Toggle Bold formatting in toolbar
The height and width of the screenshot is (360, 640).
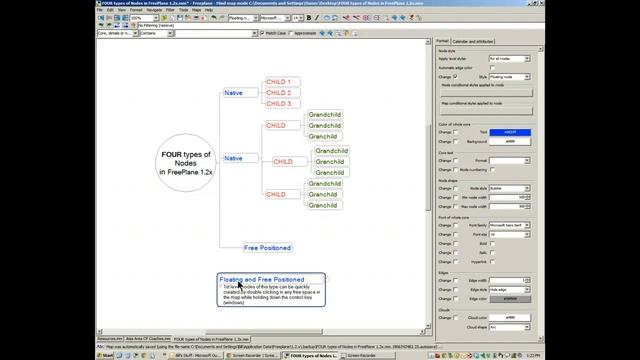coord(309,18)
